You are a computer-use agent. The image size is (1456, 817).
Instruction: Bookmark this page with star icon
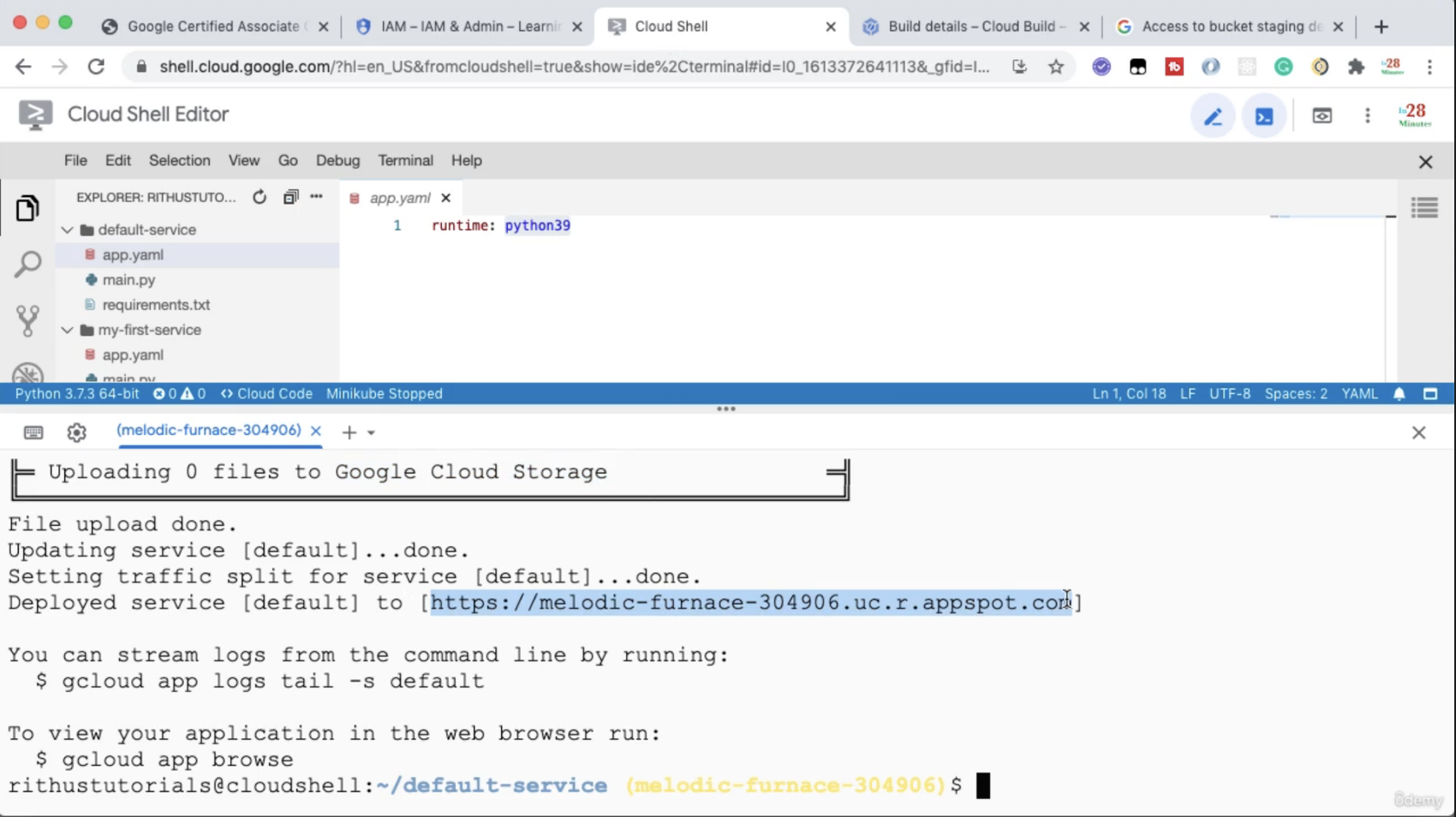point(1056,66)
